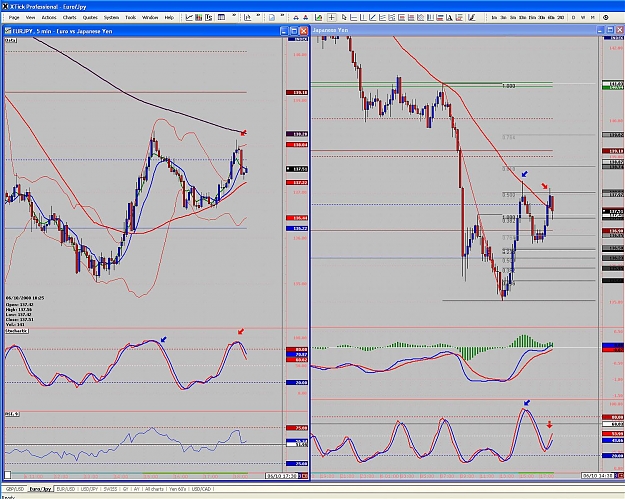Switch to Yen 60's page tab
625x499 pixels.
pyautogui.click(x=177, y=489)
